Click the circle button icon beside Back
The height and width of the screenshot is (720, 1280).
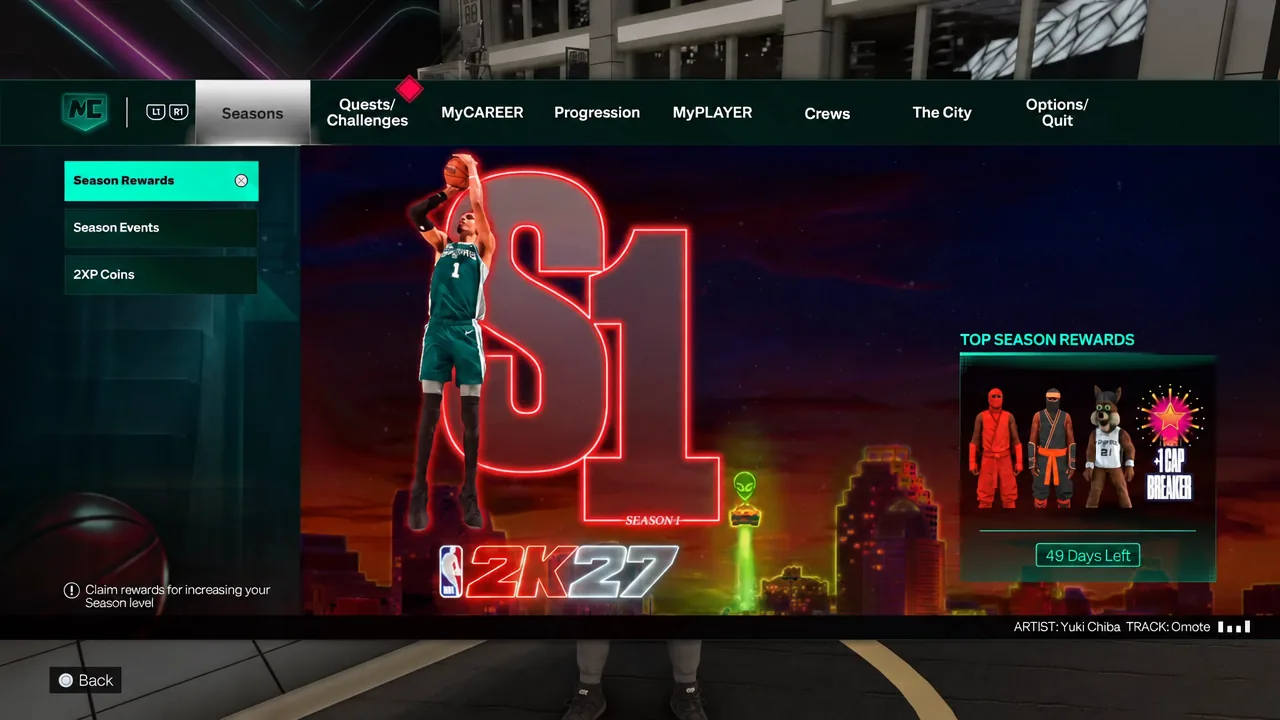pos(66,680)
